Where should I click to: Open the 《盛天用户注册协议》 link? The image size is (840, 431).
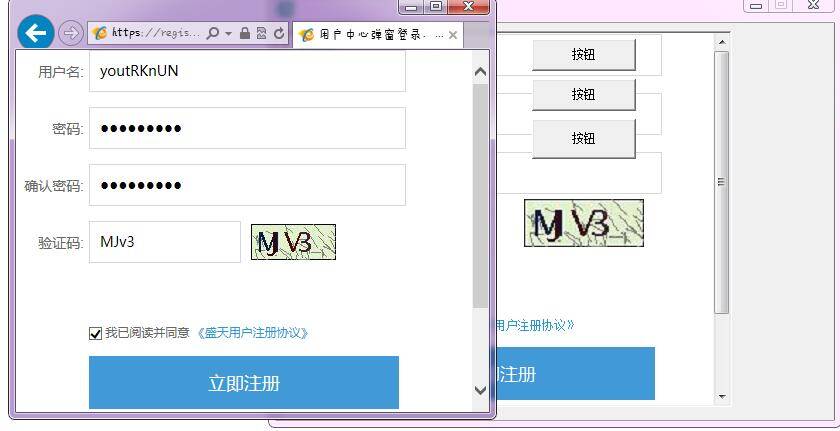point(253,333)
